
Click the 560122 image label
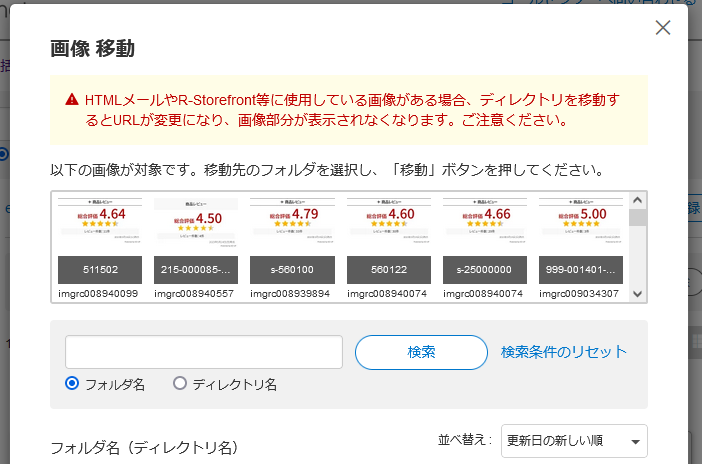coord(386,270)
